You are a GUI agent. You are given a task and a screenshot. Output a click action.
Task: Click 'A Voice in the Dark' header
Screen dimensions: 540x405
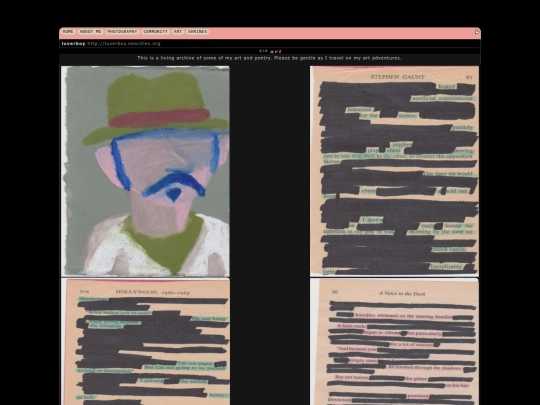[x=402, y=293]
